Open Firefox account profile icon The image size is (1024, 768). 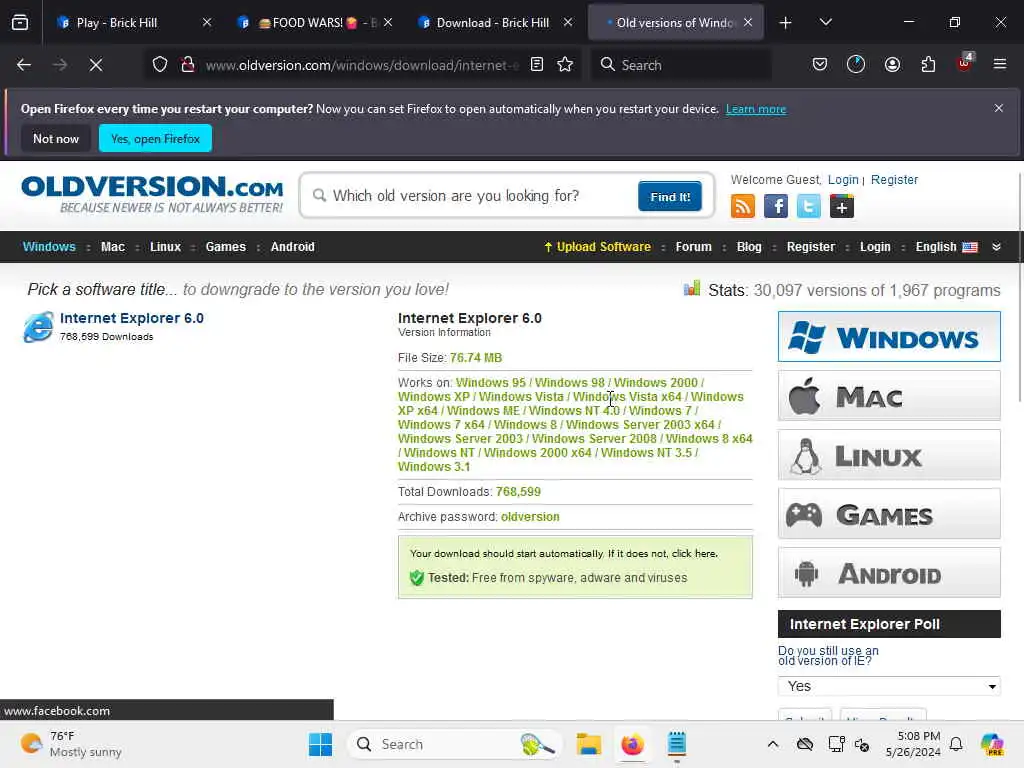[x=892, y=65]
